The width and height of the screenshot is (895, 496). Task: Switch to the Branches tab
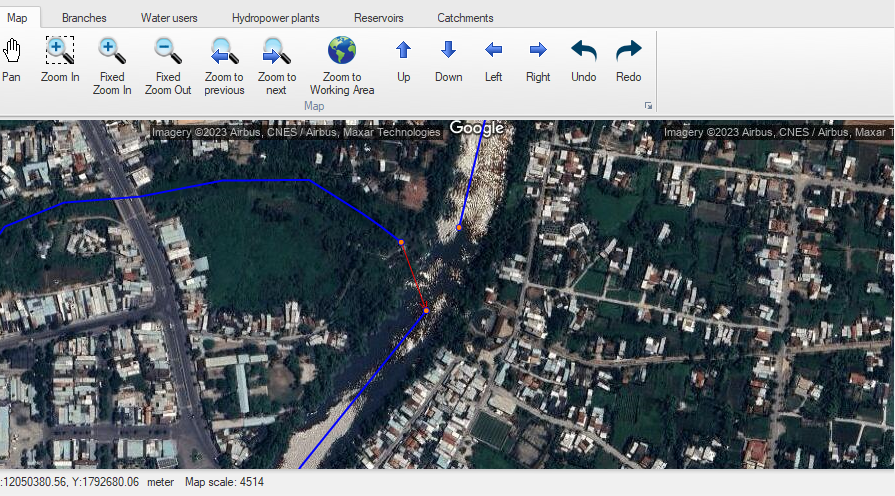84,18
